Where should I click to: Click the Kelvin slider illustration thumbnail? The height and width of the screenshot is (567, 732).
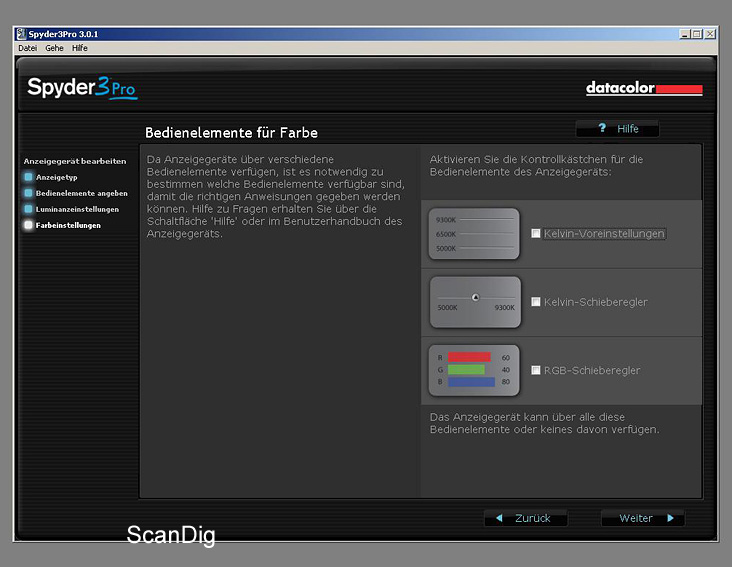475,302
